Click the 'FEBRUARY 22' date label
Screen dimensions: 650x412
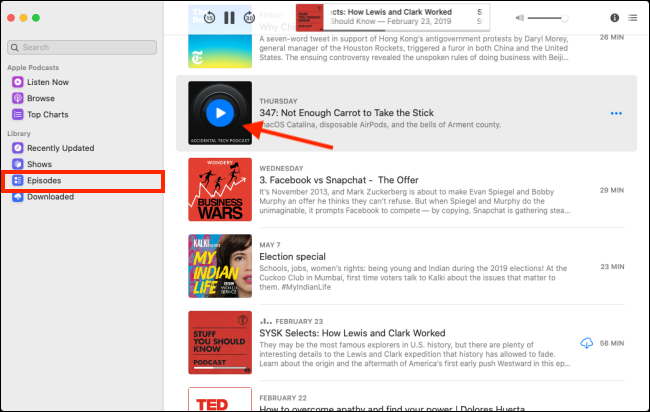click(283, 398)
